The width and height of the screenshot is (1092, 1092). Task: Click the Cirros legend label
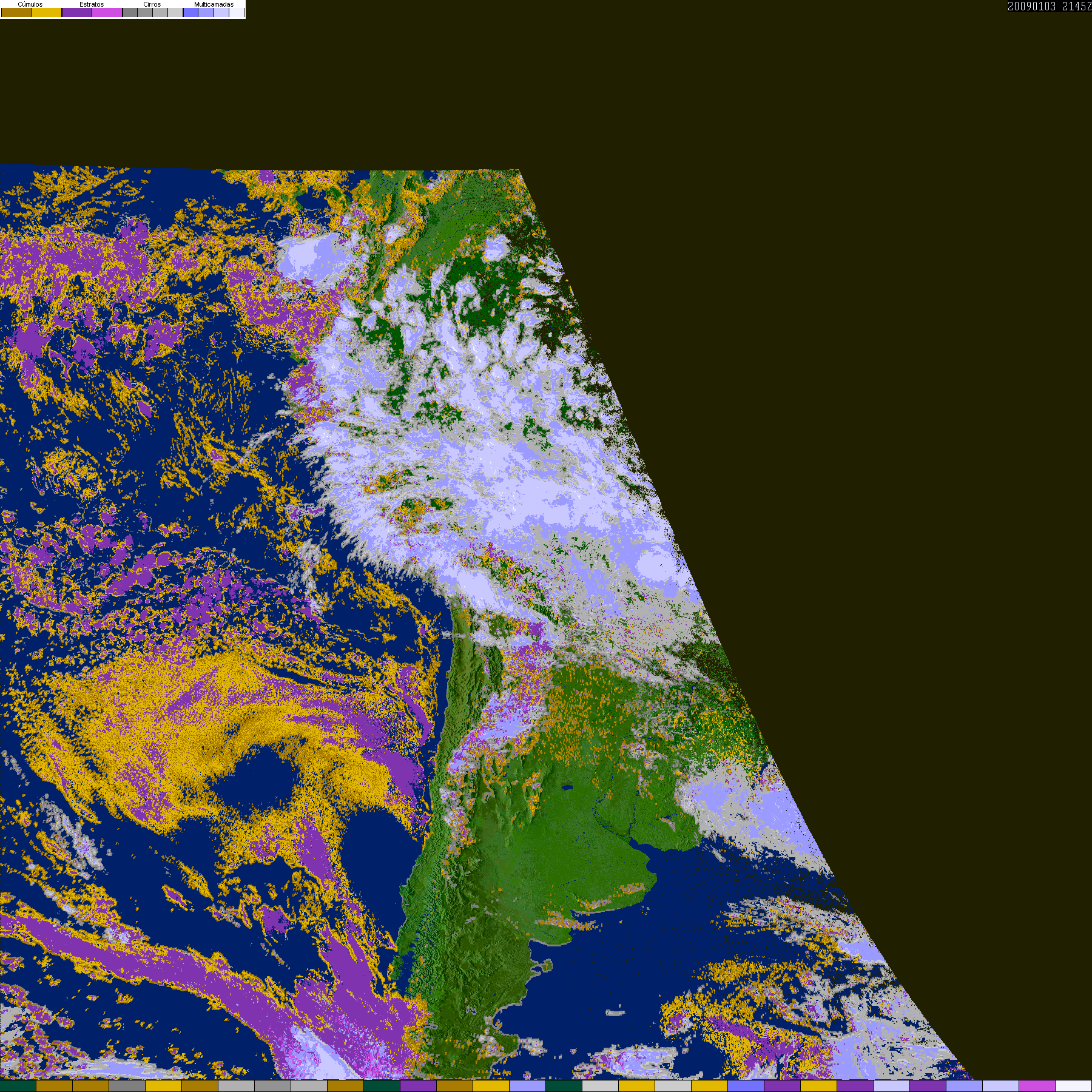(152, 4)
